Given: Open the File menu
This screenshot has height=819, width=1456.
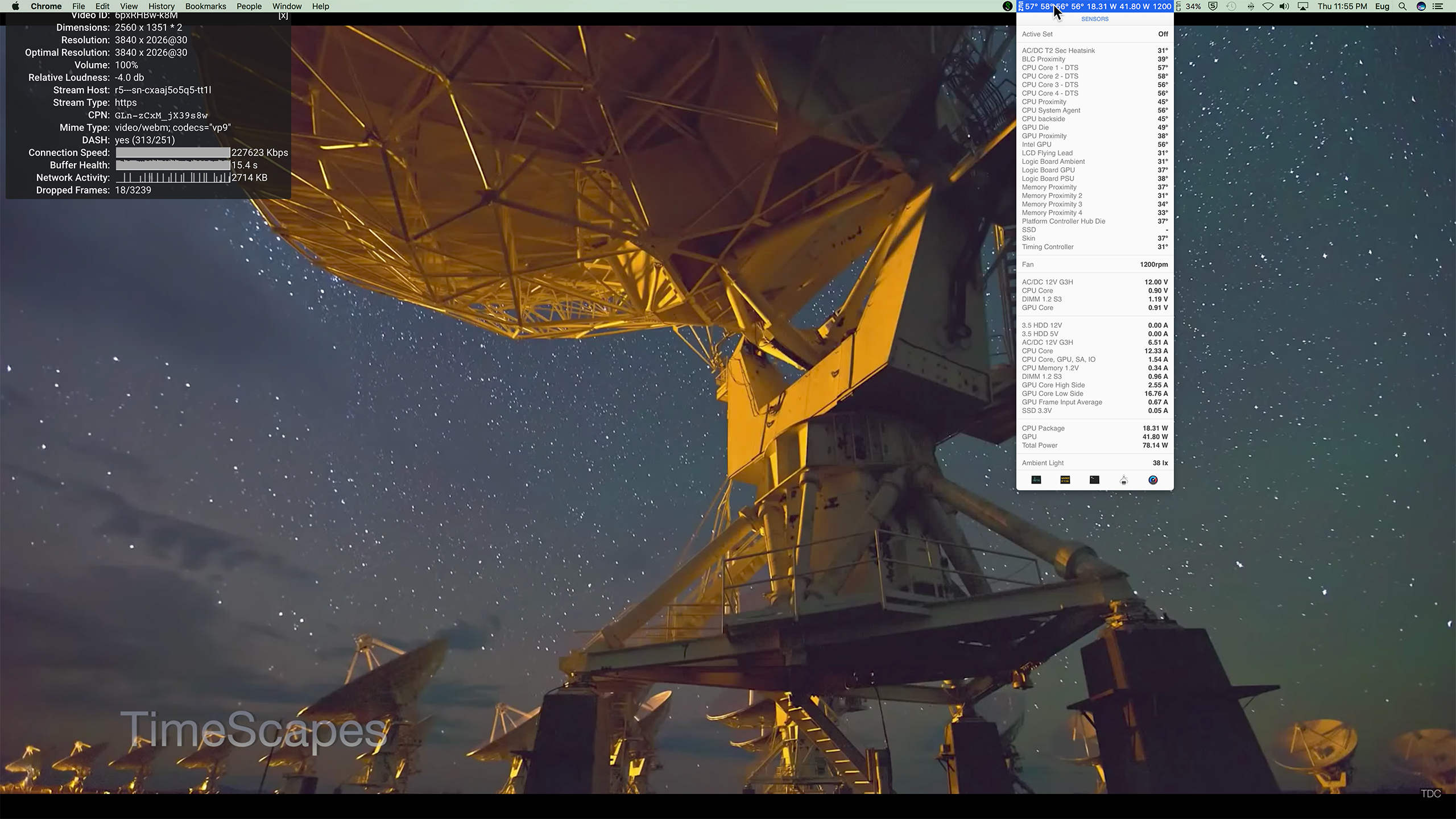Looking at the screenshot, I should pos(79,6).
